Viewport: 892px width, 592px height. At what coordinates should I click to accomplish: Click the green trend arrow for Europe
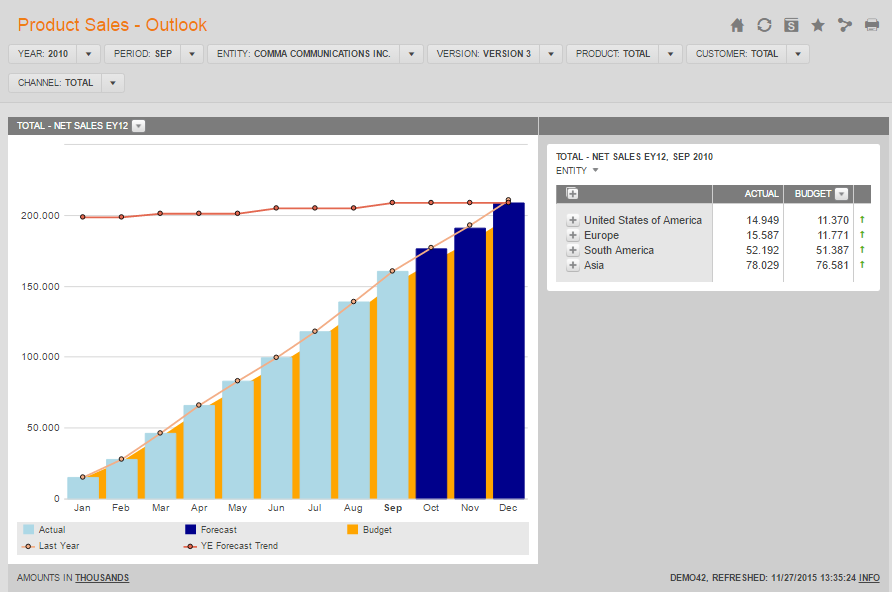pos(862,235)
